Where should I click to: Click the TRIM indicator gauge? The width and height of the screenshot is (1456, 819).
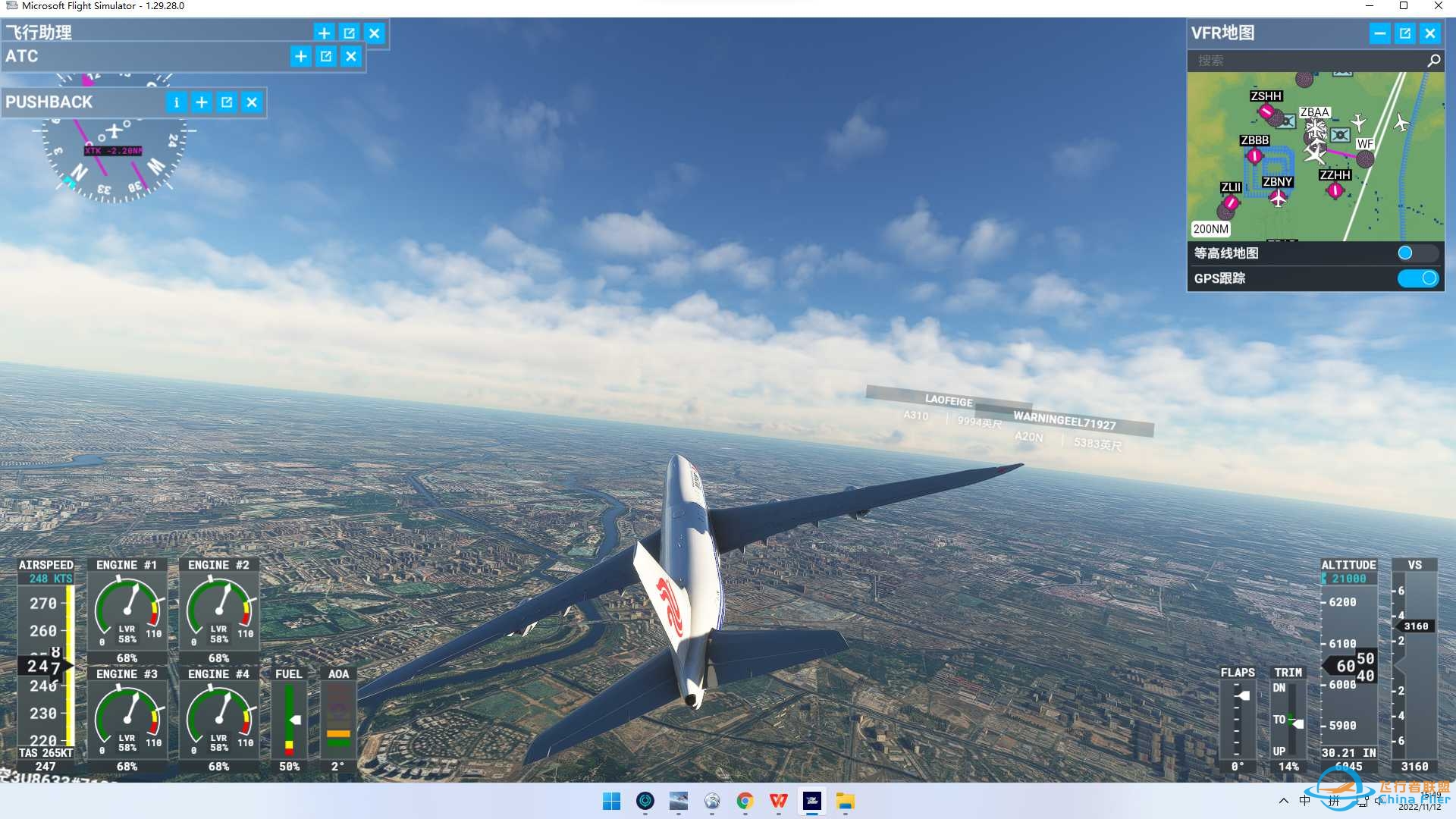click(1288, 720)
